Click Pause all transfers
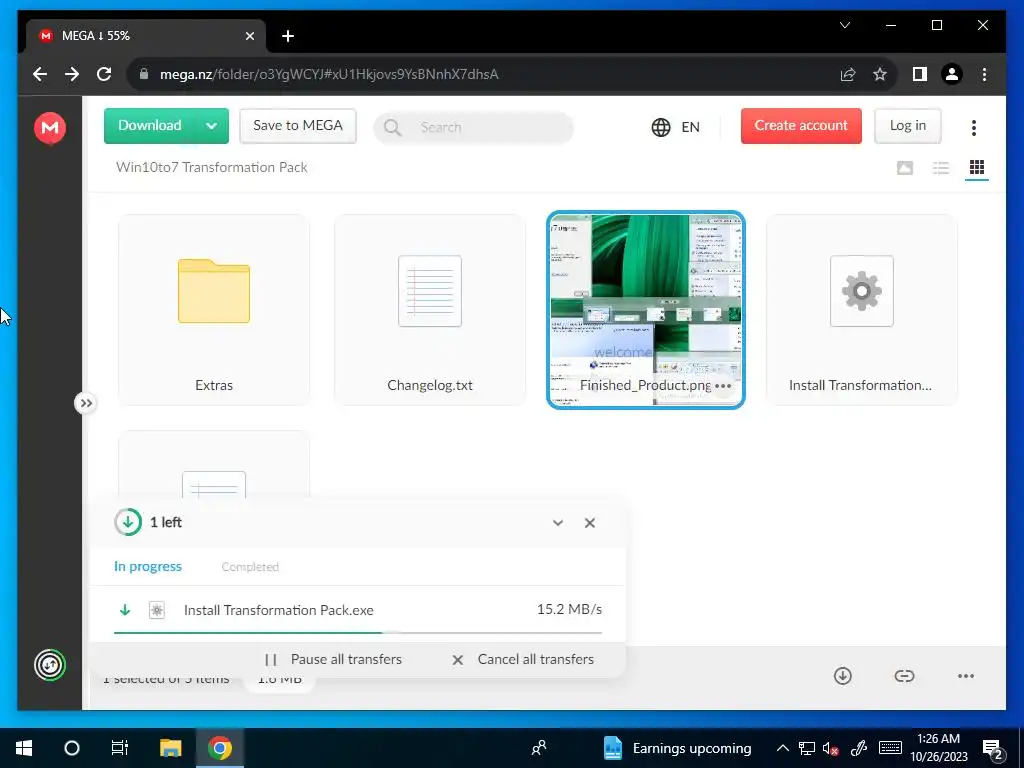The image size is (1024, 768). 334,659
